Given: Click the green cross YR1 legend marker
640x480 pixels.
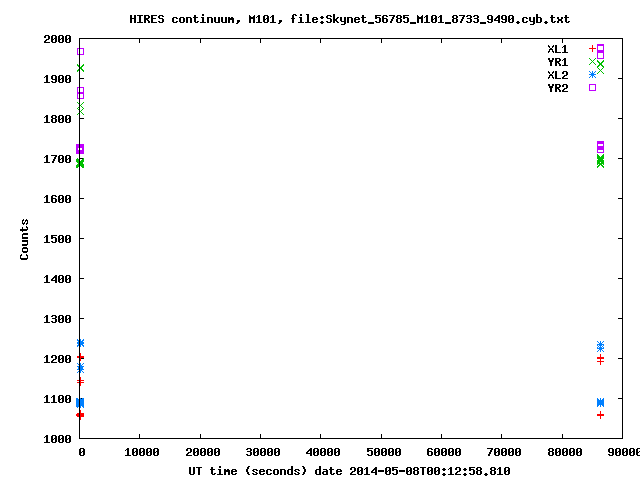Looking at the screenshot, I should point(592,62).
